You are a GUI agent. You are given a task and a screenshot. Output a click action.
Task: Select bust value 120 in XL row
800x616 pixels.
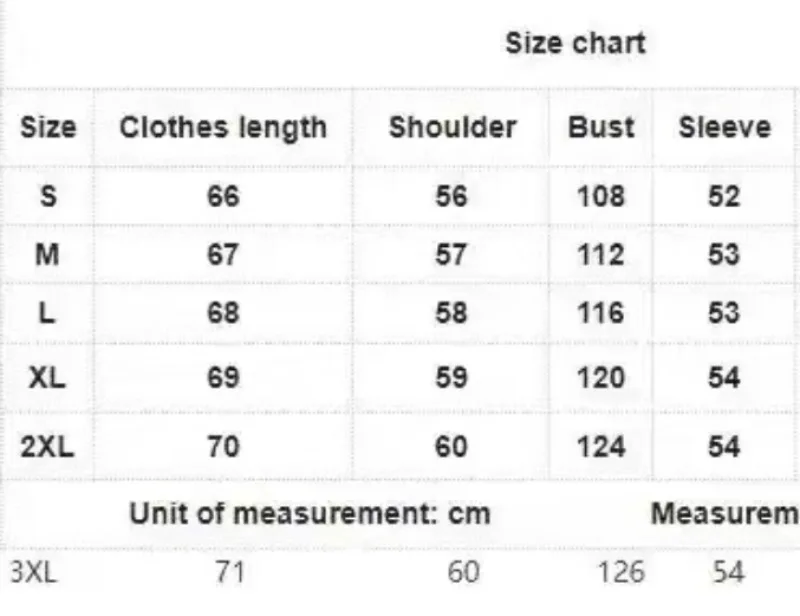[x=600, y=377]
